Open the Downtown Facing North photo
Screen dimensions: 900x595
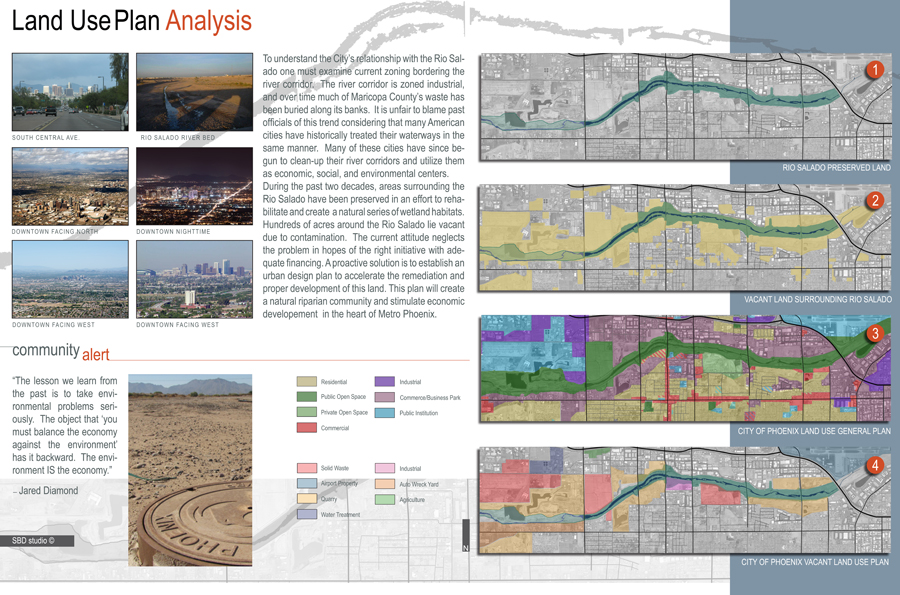tap(70, 187)
